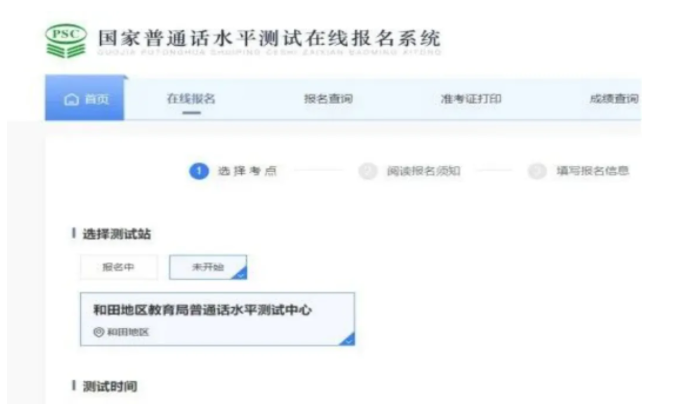This screenshot has width=685, height=404.
Task: Open the 报名查询 tab
Action: click(329, 99)
